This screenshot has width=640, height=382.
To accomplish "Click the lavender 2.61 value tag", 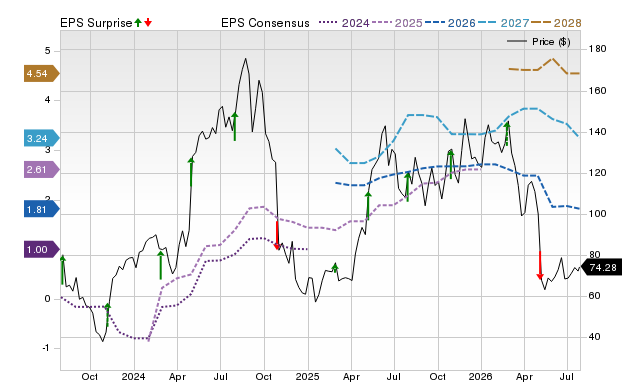I will [41, 169].
